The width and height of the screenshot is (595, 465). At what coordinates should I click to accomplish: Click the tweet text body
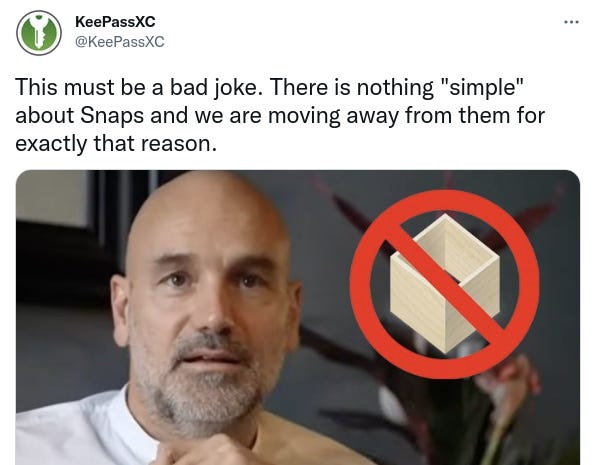280,115
